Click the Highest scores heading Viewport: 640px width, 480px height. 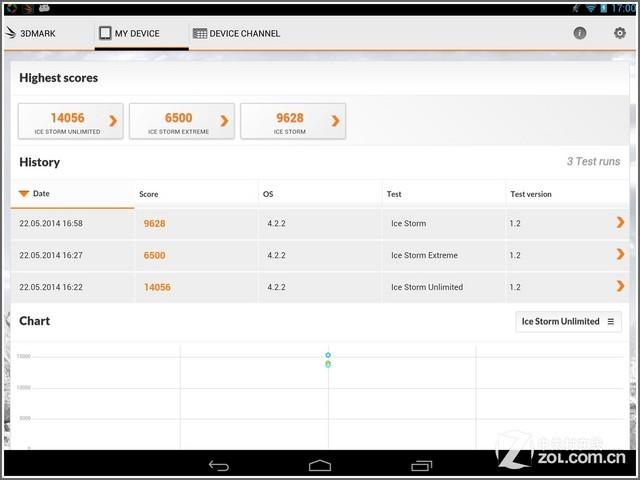click(58, 78)
